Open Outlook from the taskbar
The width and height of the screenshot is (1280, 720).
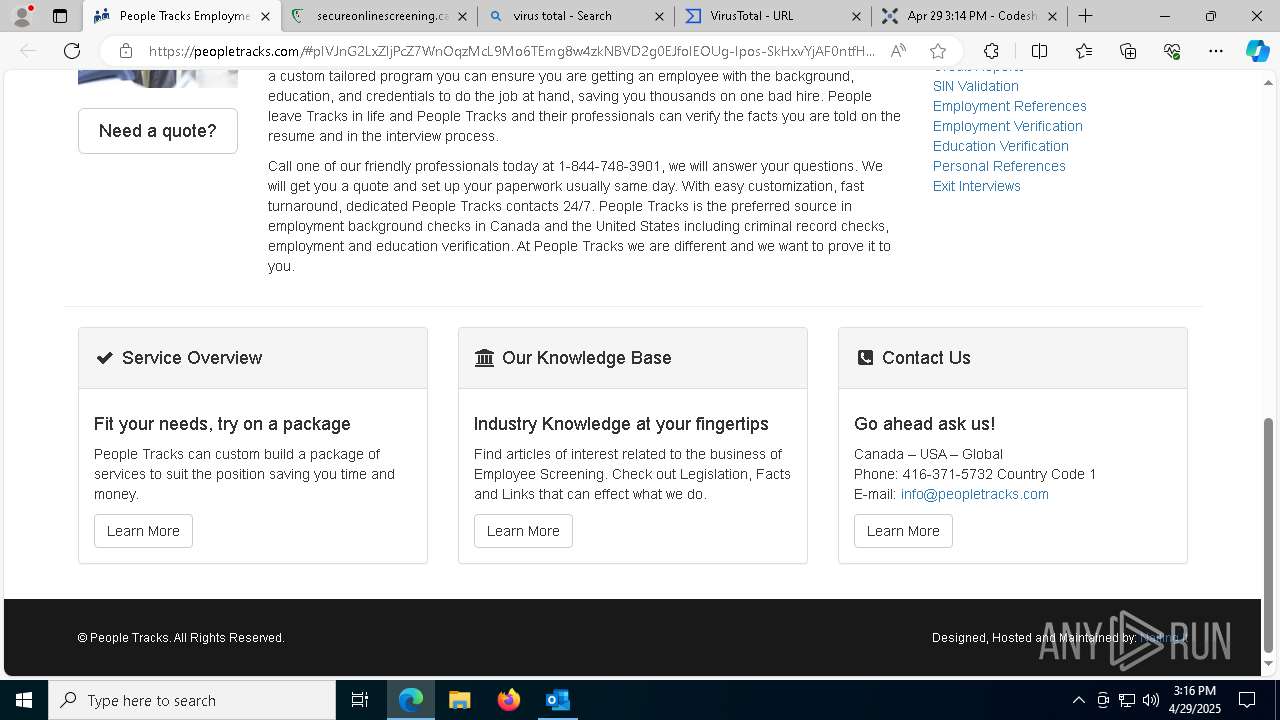pyautogui.click(x=558, y=700)
